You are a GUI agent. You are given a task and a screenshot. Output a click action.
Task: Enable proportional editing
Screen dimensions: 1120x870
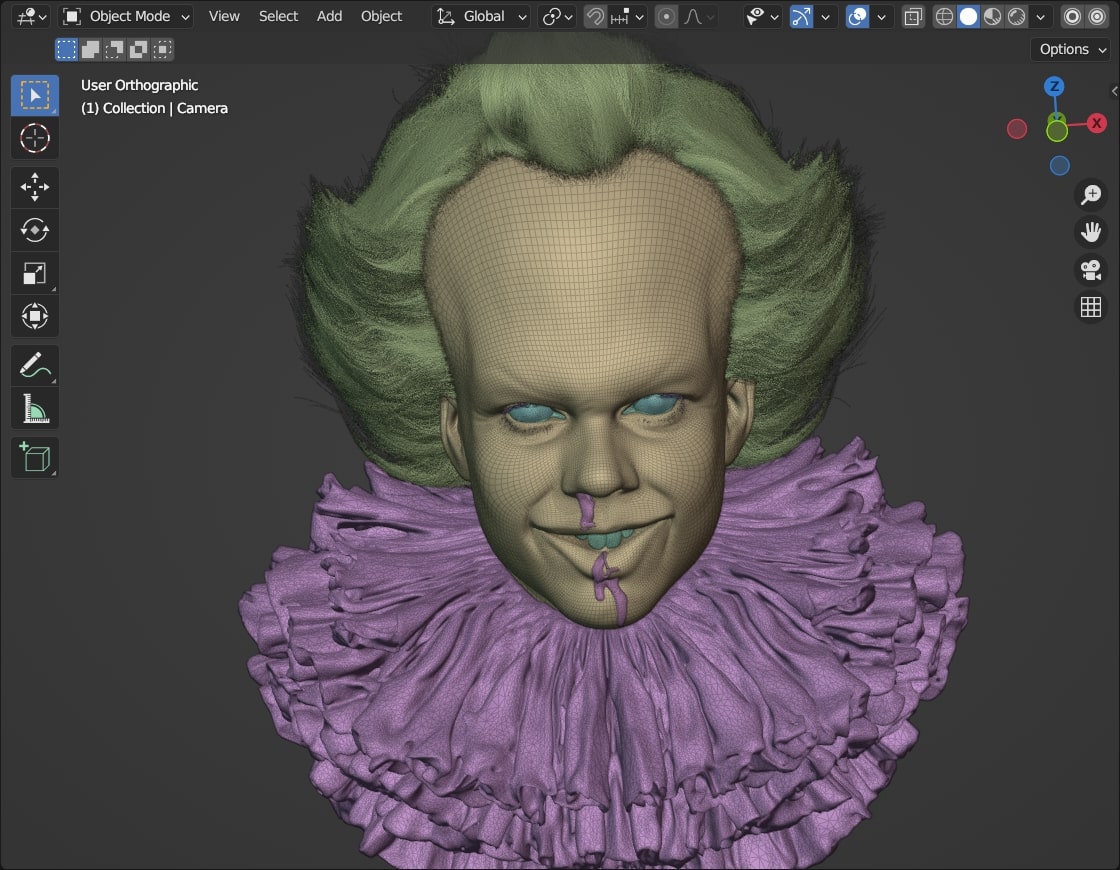point(667,16)
